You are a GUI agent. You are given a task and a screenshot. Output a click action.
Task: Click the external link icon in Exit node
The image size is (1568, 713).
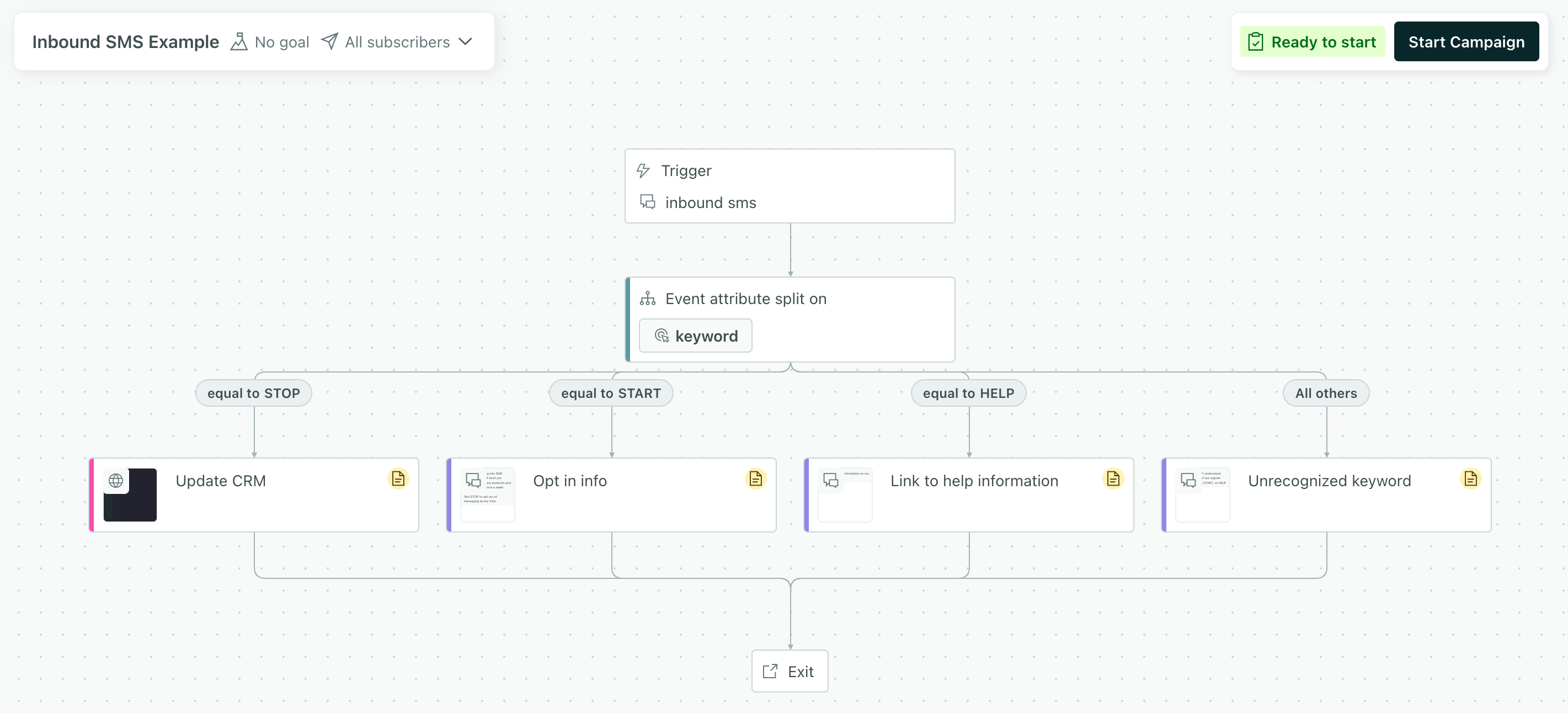[771, 671]
